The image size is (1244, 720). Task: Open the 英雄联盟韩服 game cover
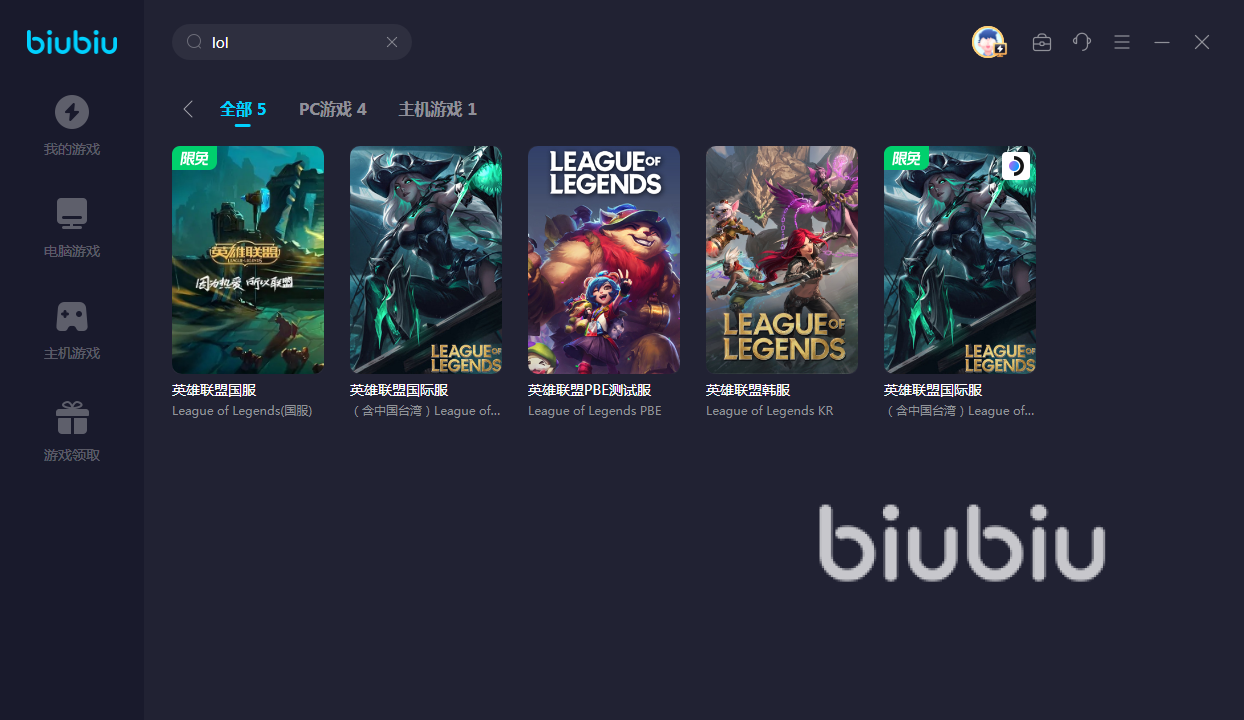782,260
